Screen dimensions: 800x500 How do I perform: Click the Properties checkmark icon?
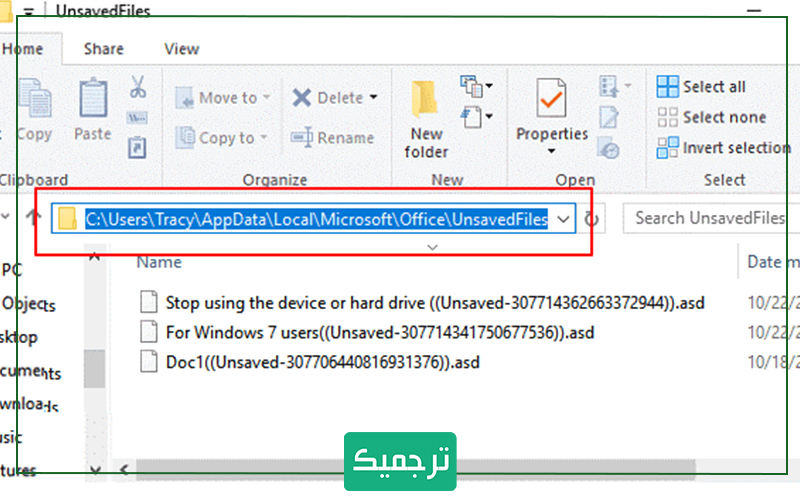(551, 97)
